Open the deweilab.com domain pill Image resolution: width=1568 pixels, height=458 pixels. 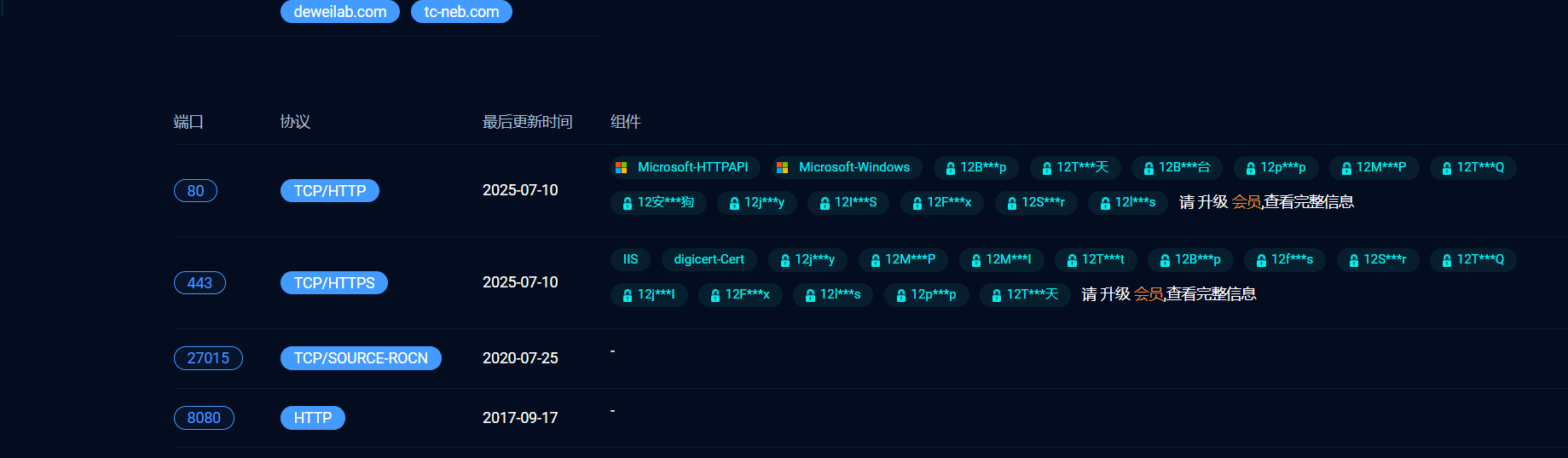[x=340, y=12]
